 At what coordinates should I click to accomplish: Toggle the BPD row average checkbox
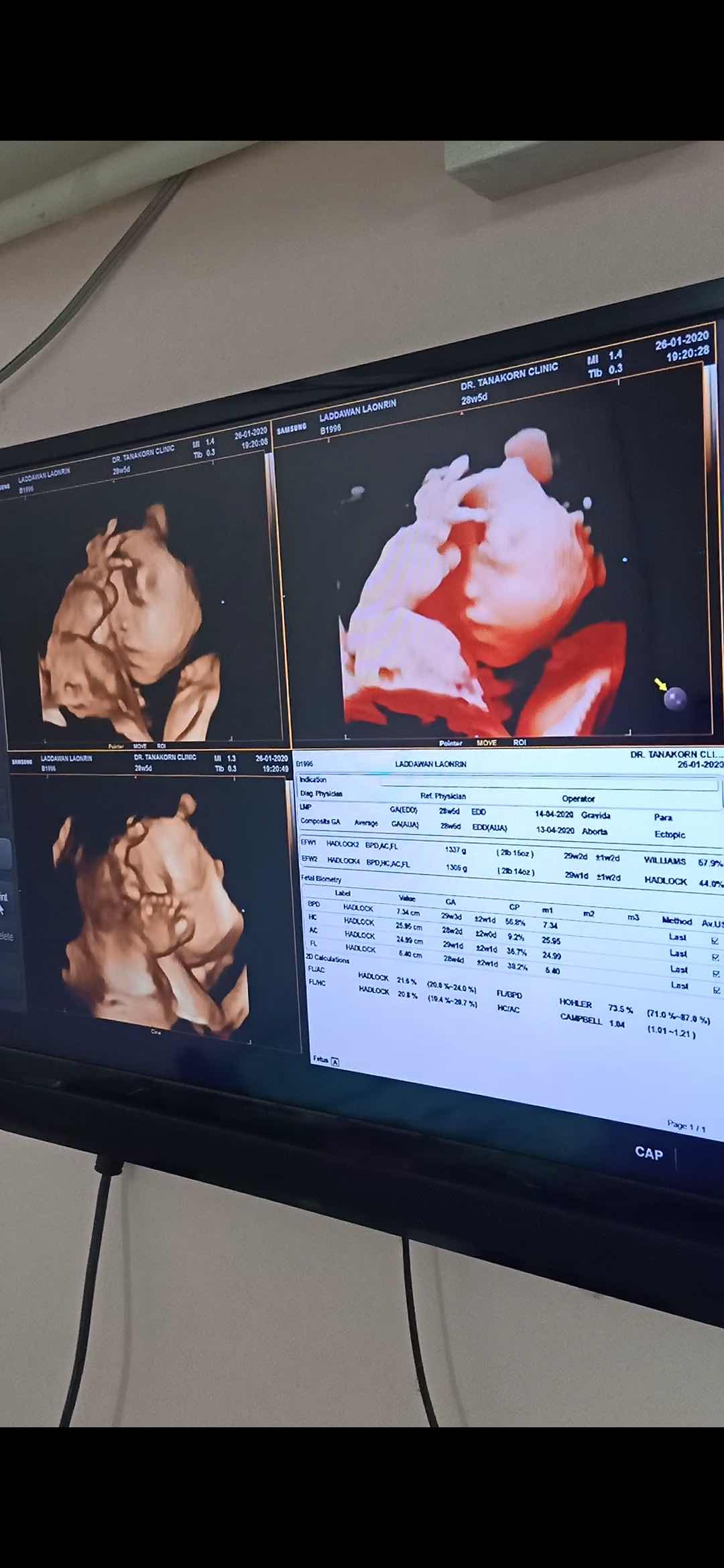pyautogui.click(x=715, y=941)
